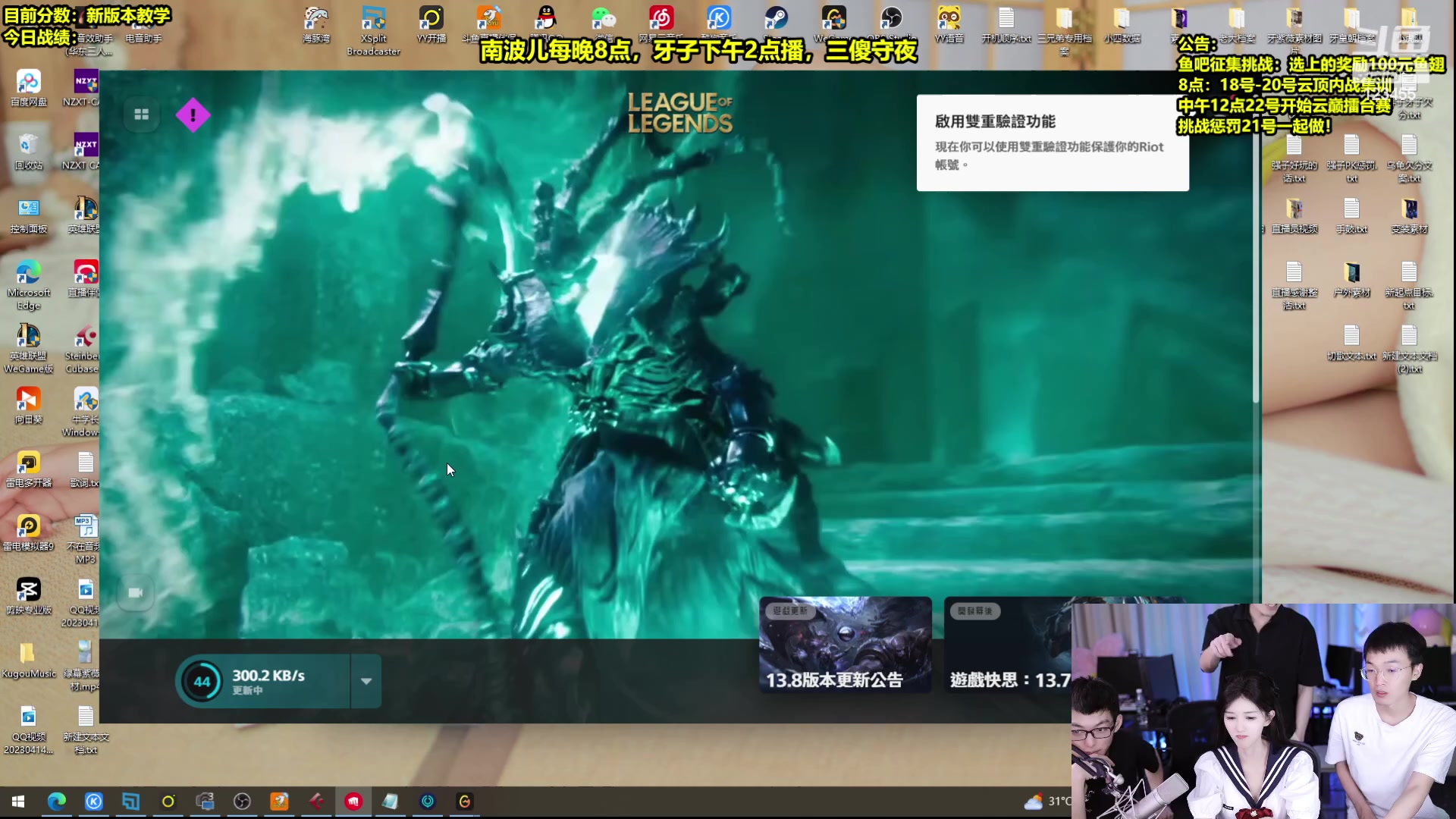Open the 手鼓.txt file
The width and height of the screenshot is (1456, 819).
click(1351, 215)
